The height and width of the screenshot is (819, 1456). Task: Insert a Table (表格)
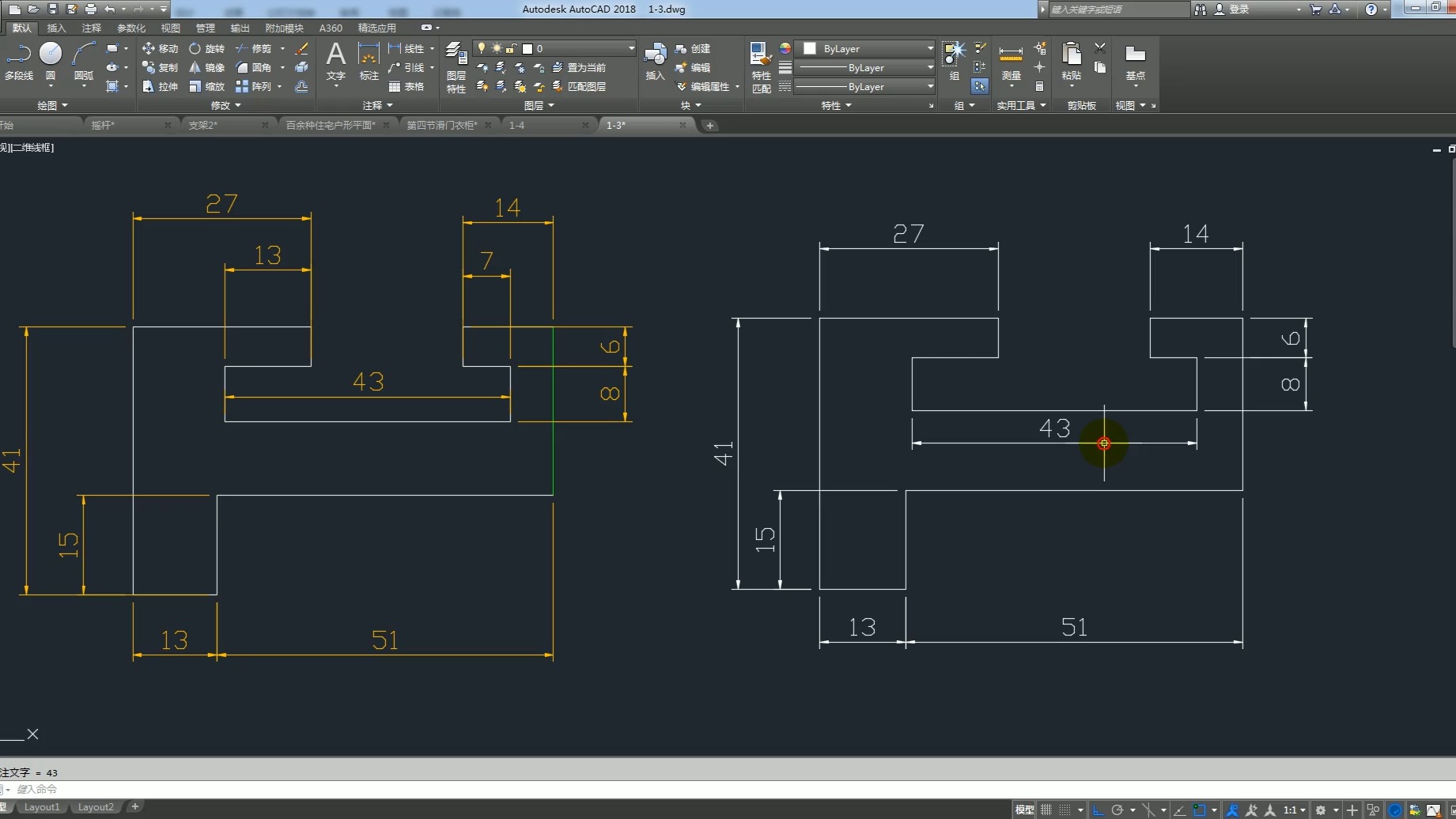(x=407, y=87)
